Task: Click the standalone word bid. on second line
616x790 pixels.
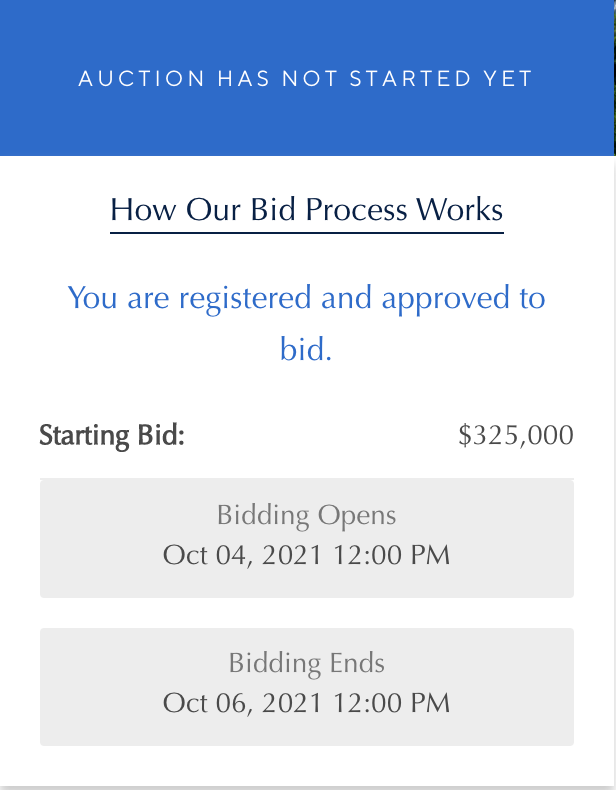Action: tap(306, 349)
